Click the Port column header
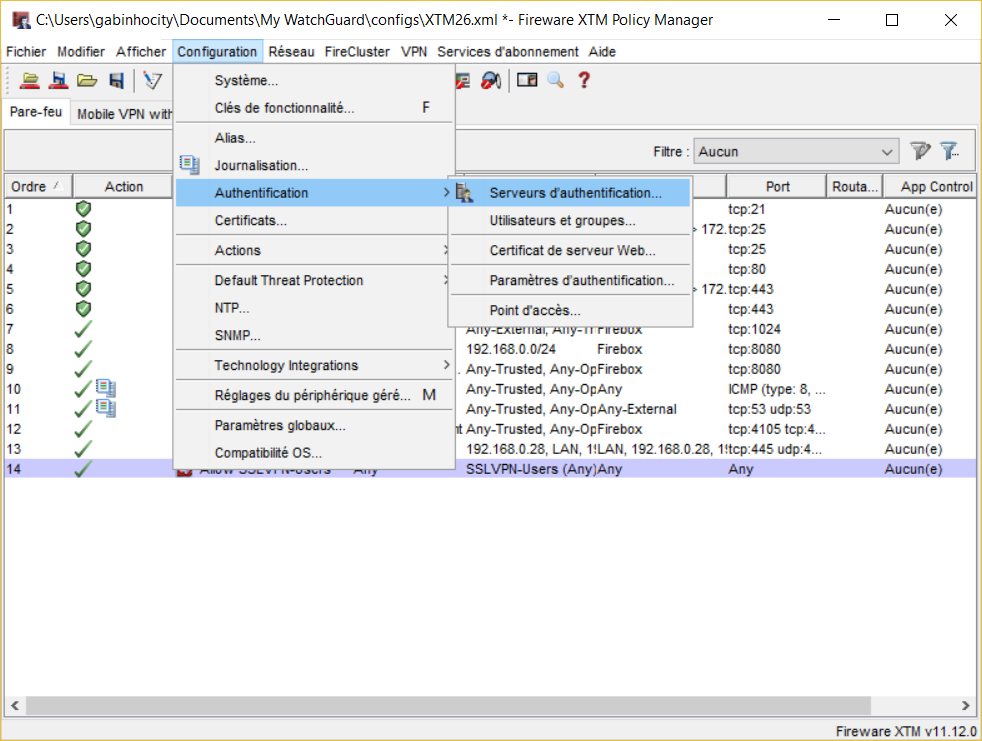This screenshot has width=982, height=741. (x=777, y=187)
